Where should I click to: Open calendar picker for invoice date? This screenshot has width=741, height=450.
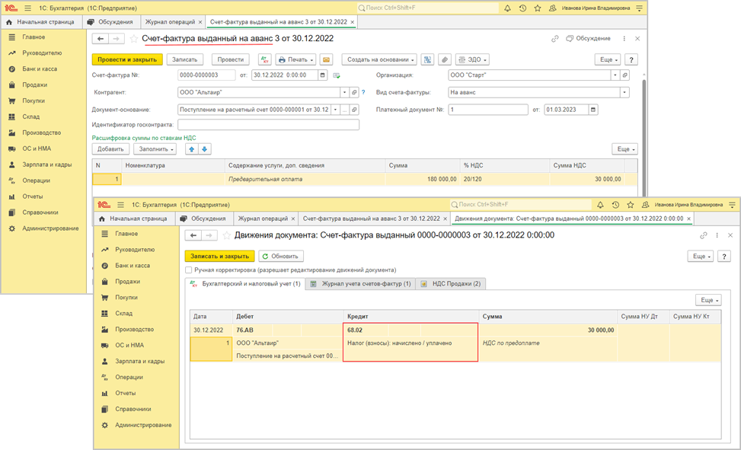point(322,75)
